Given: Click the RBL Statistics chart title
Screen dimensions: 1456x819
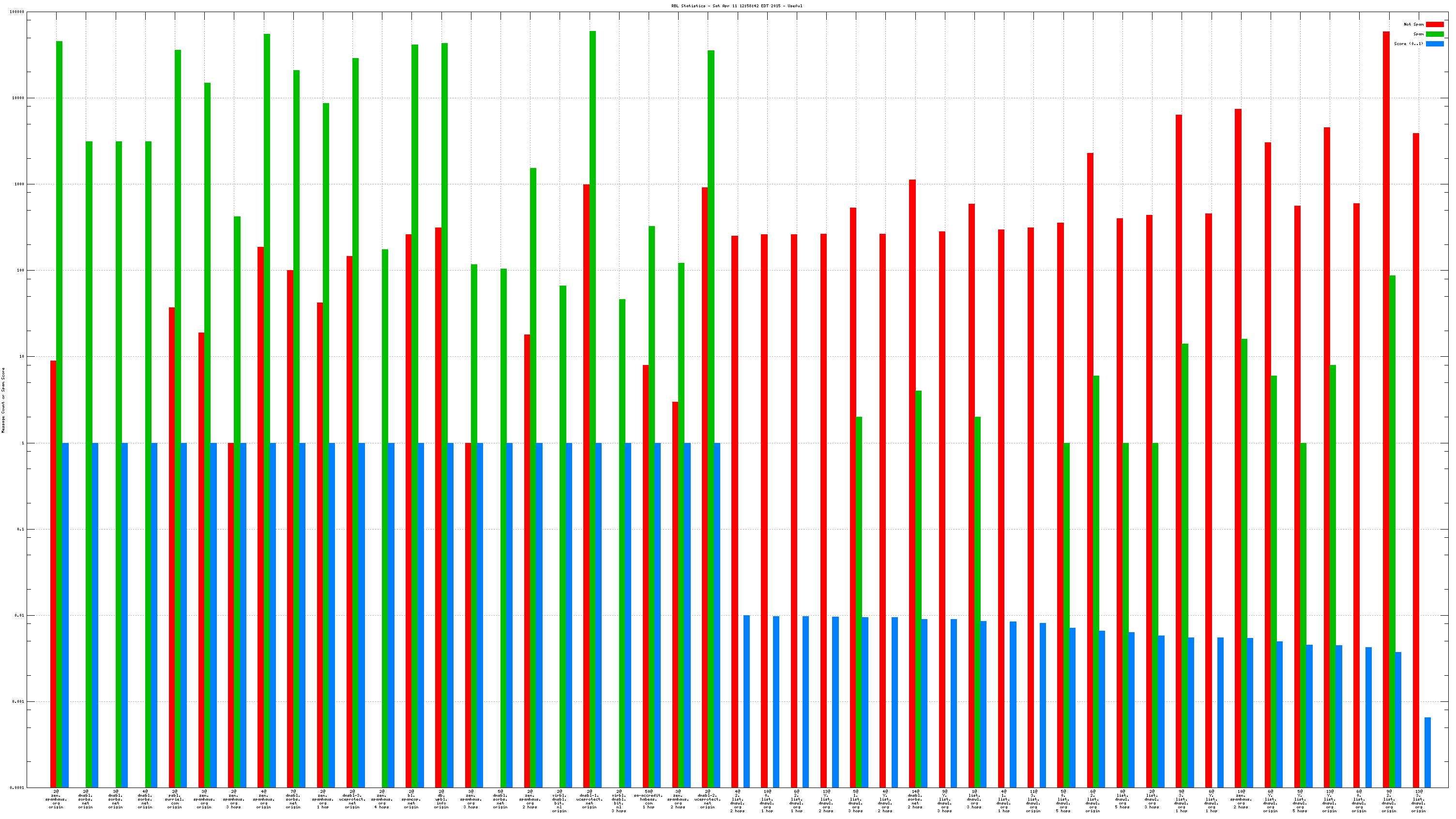Looking at the screenshot, I should 737,6.
